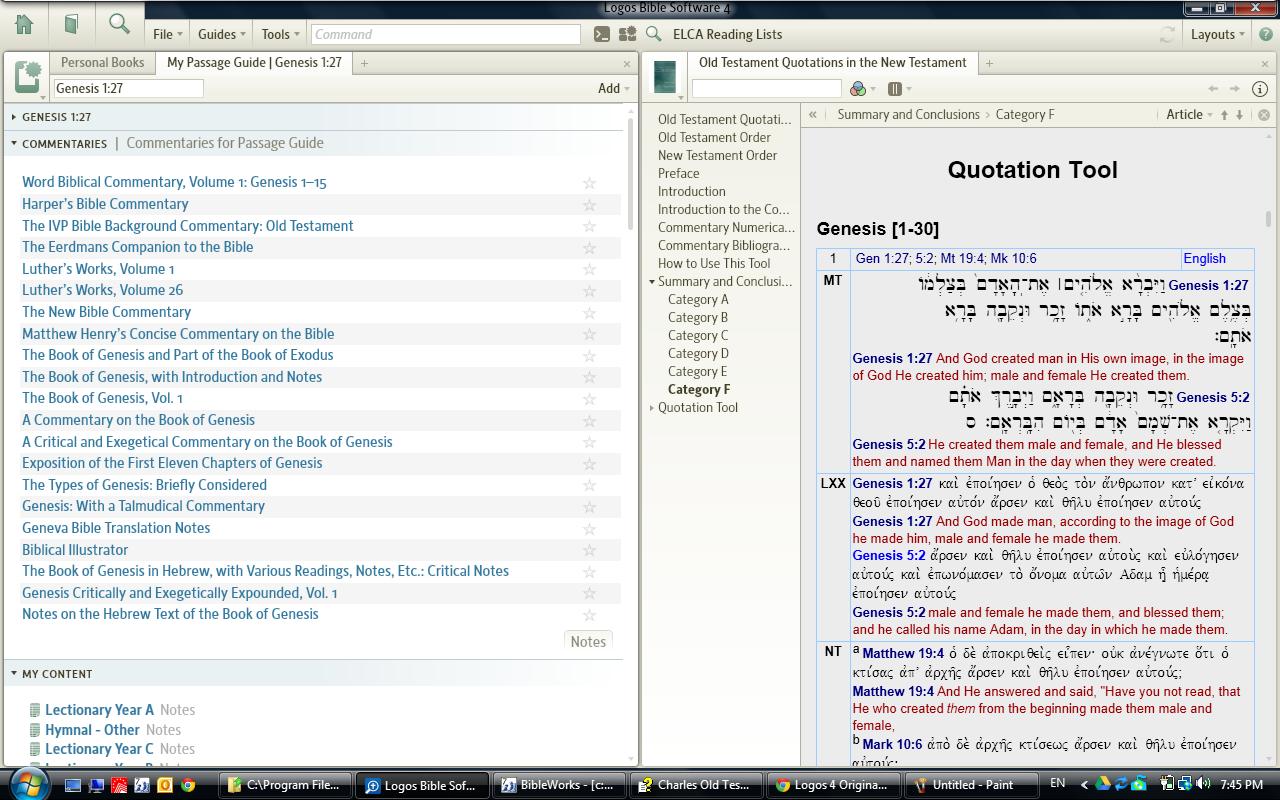1280x800 pixels.
Task: Click the Command input box
Action: coord(445,34)
